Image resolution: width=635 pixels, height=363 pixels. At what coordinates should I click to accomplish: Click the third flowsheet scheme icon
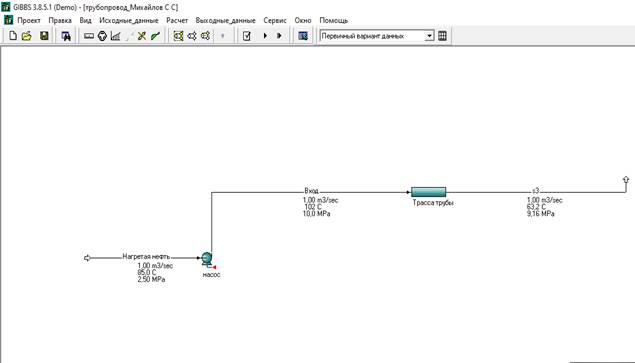coord(205,36)
